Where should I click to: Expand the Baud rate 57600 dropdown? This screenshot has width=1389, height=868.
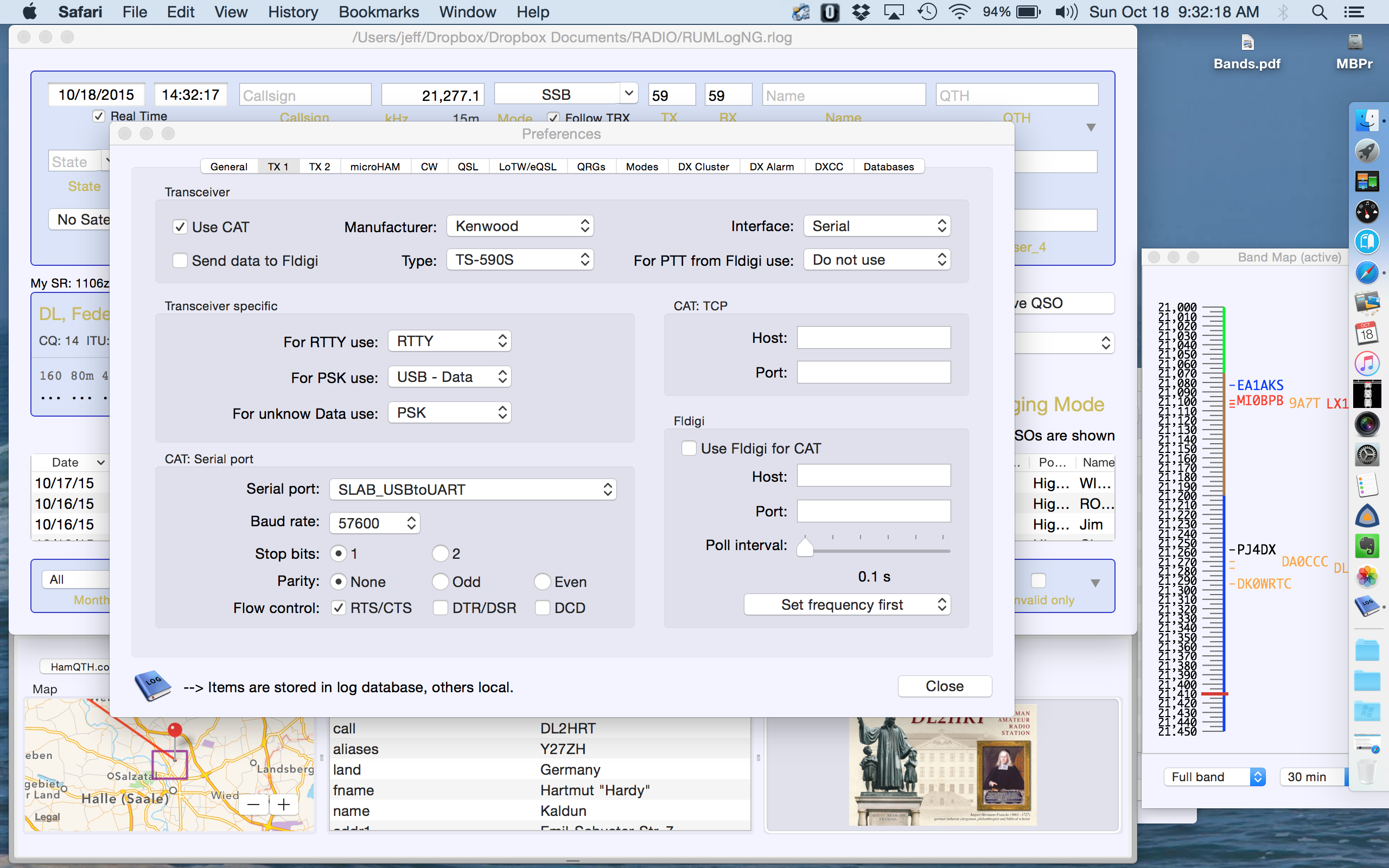pos(375,523)
